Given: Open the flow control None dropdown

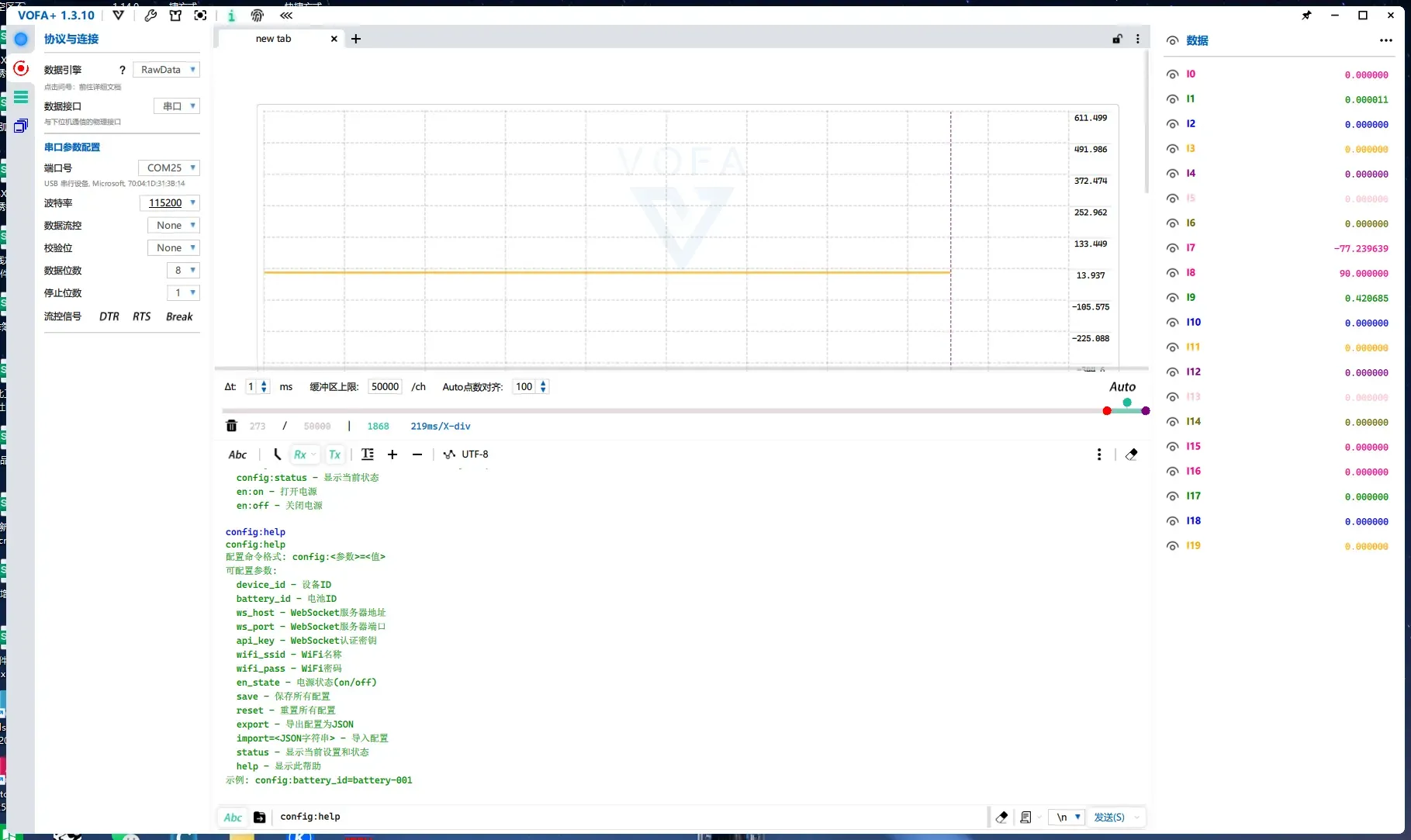Looking at the screenshot, I should tap(174, 226).
